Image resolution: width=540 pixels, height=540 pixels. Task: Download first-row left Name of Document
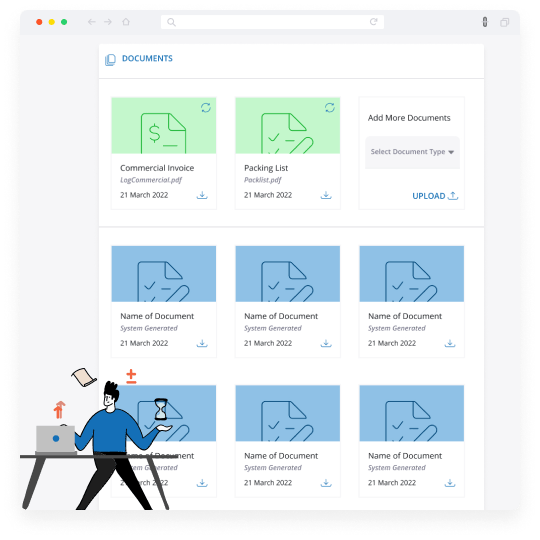coord(202,343)
